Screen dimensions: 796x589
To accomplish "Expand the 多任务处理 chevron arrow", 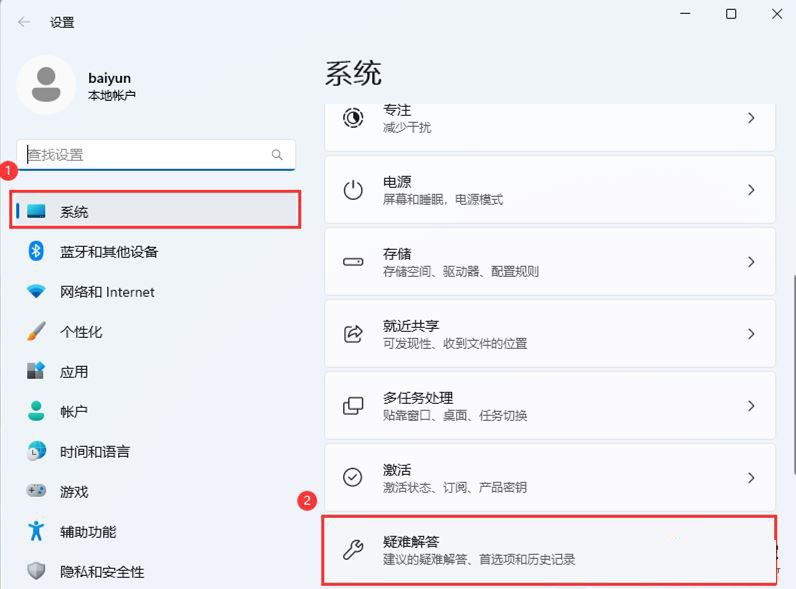I will [x=751, y=406].
